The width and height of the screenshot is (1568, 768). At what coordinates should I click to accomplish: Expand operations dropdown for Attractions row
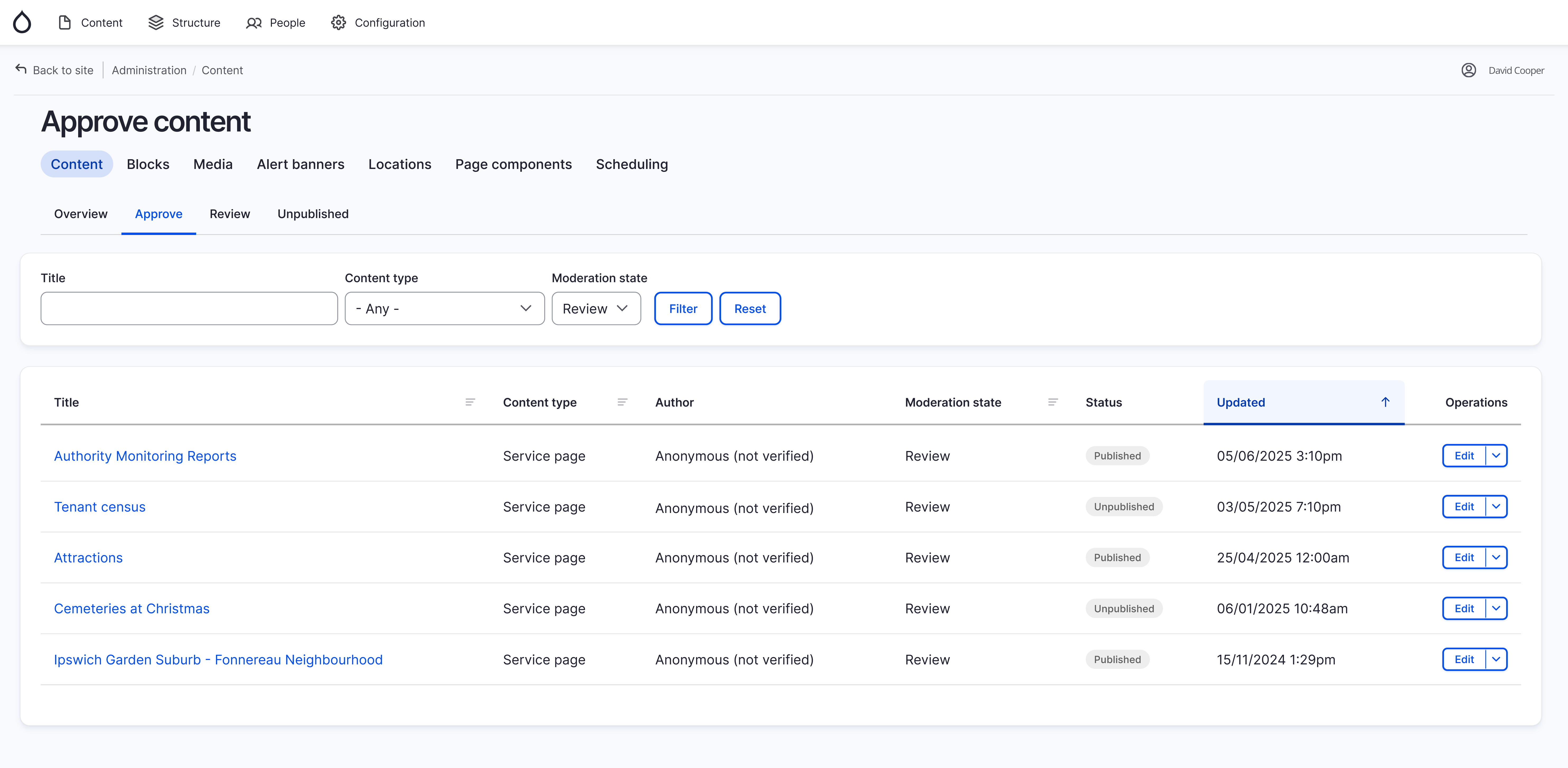coord(1496,557)
